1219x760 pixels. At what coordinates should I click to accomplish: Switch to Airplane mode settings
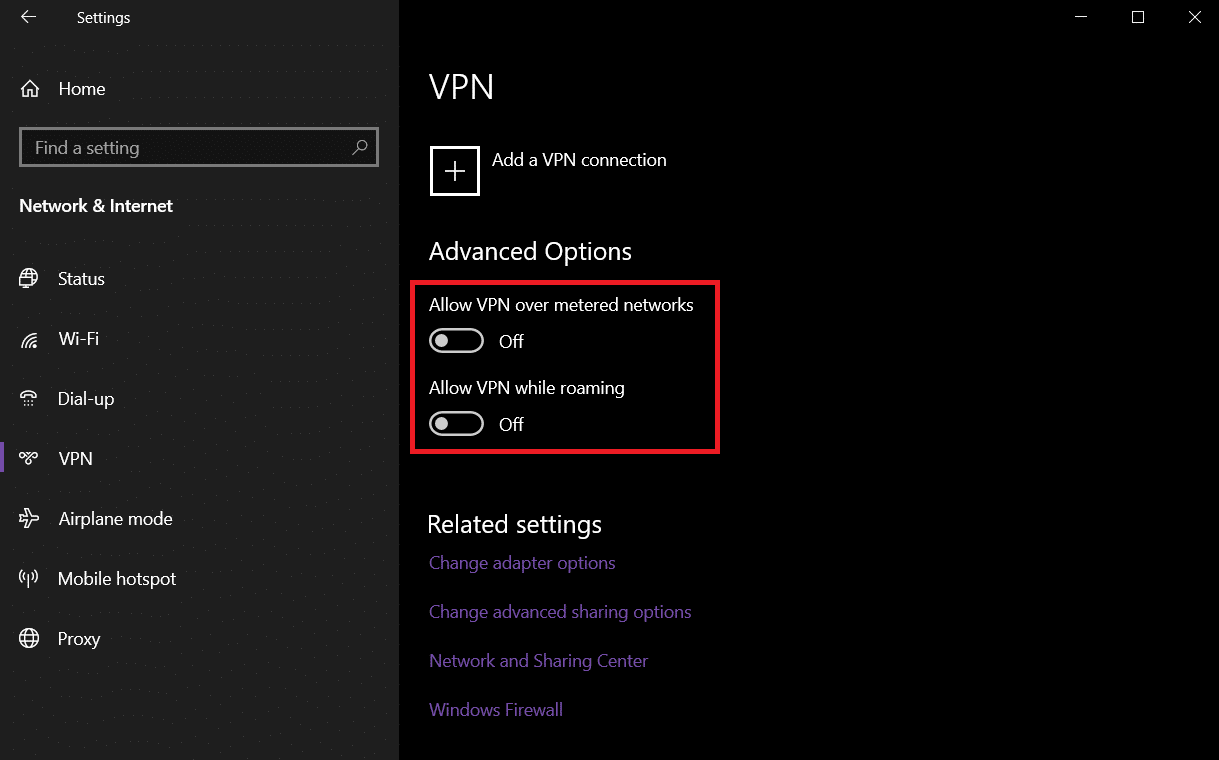[115, 519]
